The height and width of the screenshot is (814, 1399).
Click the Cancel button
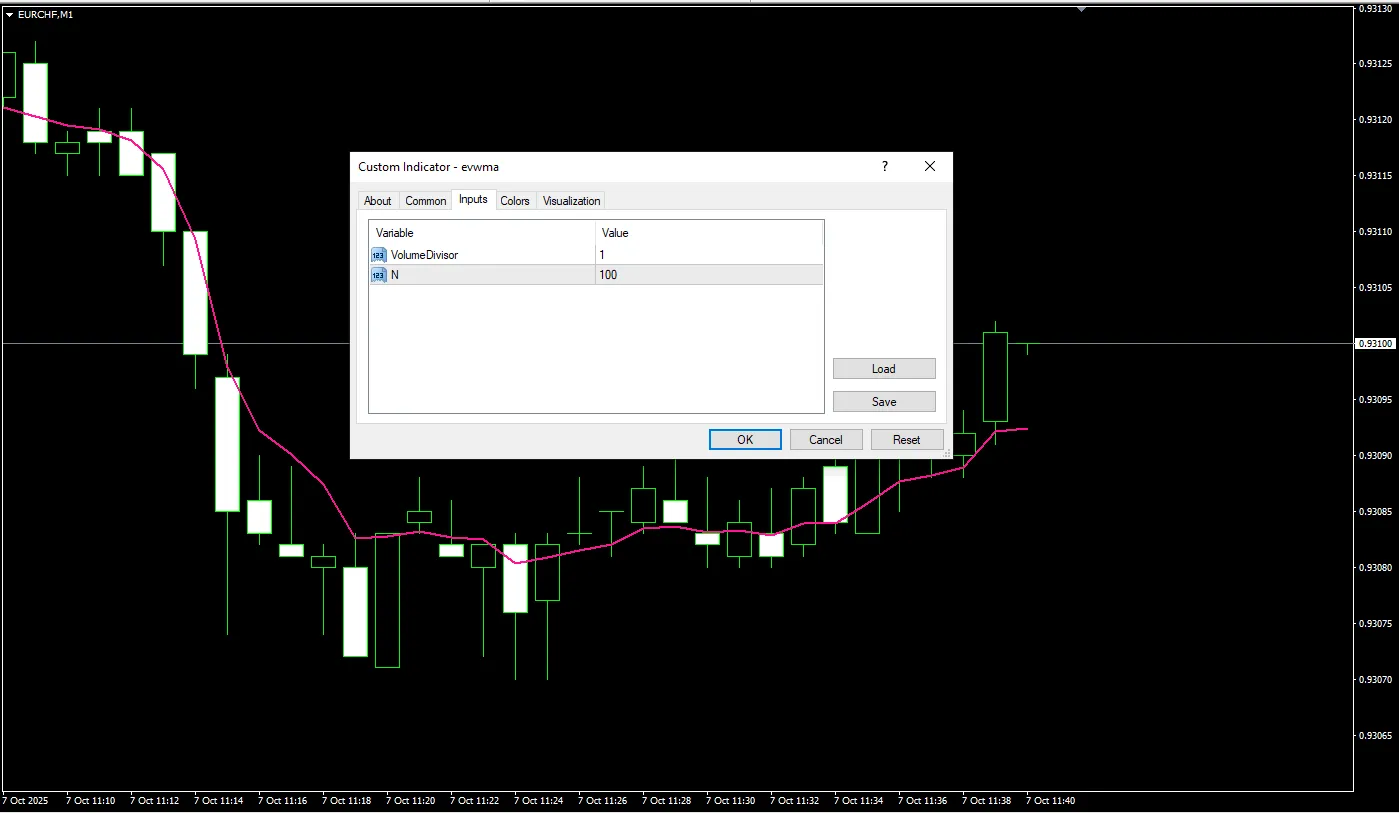[826, 440]
